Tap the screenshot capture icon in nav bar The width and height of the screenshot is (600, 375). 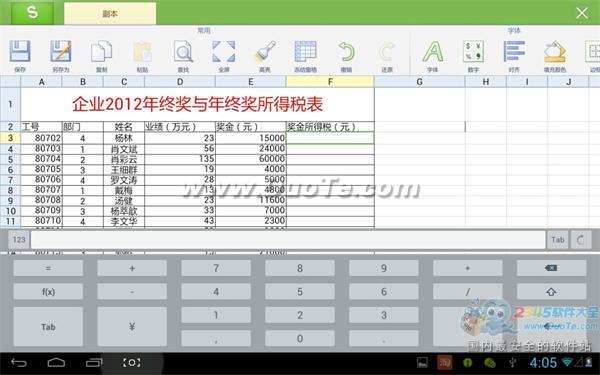[131, 362]
